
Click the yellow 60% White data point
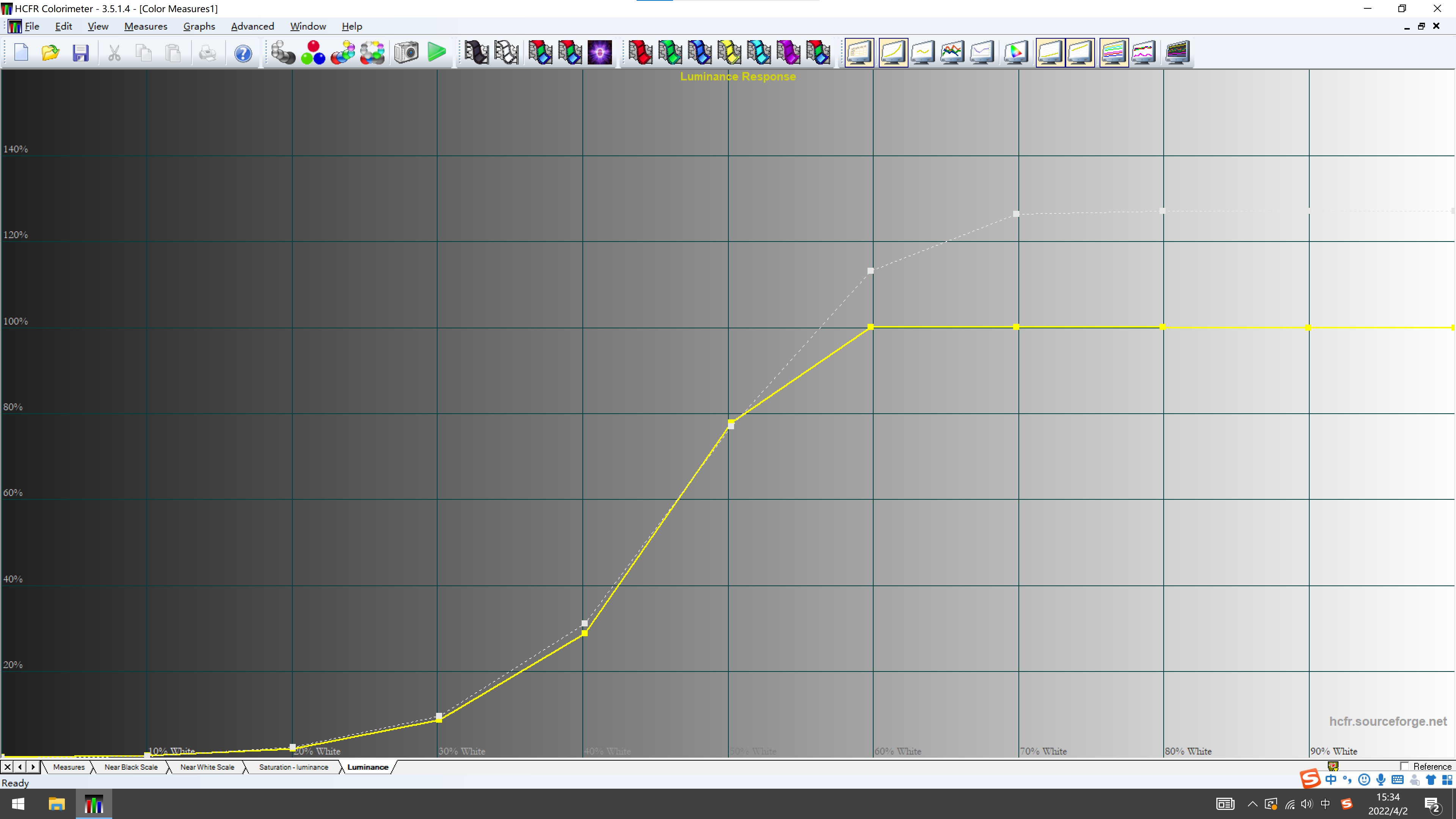(871, 327)
